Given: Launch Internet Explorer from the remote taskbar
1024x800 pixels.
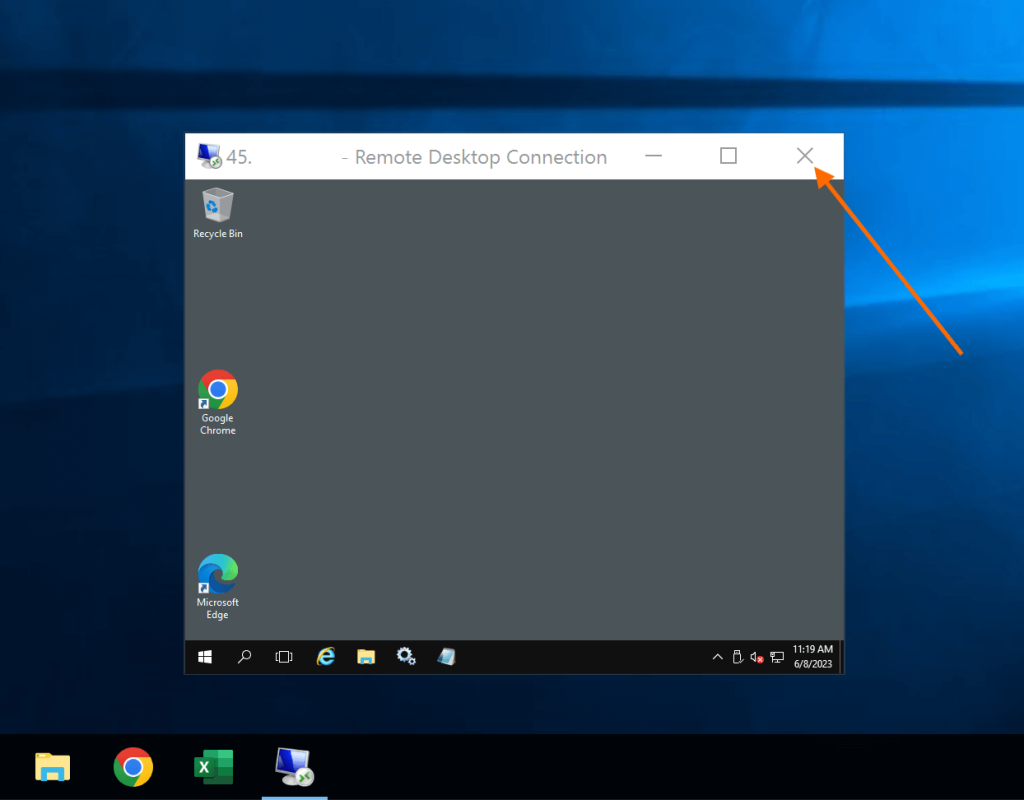Looking at the screenshot, I should (326, 657).
